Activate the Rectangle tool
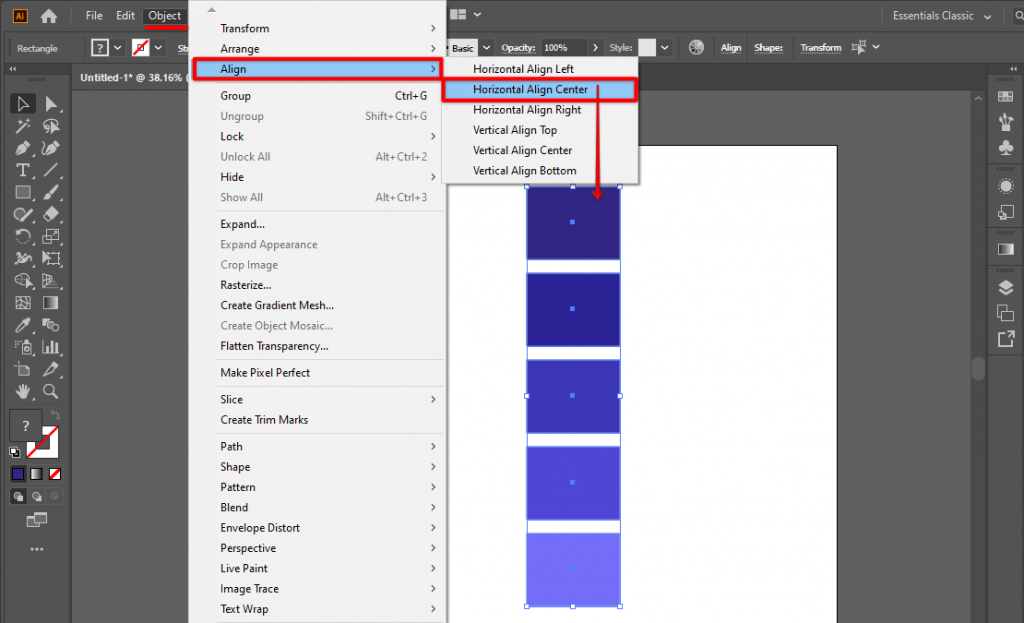 coord(22,192)
